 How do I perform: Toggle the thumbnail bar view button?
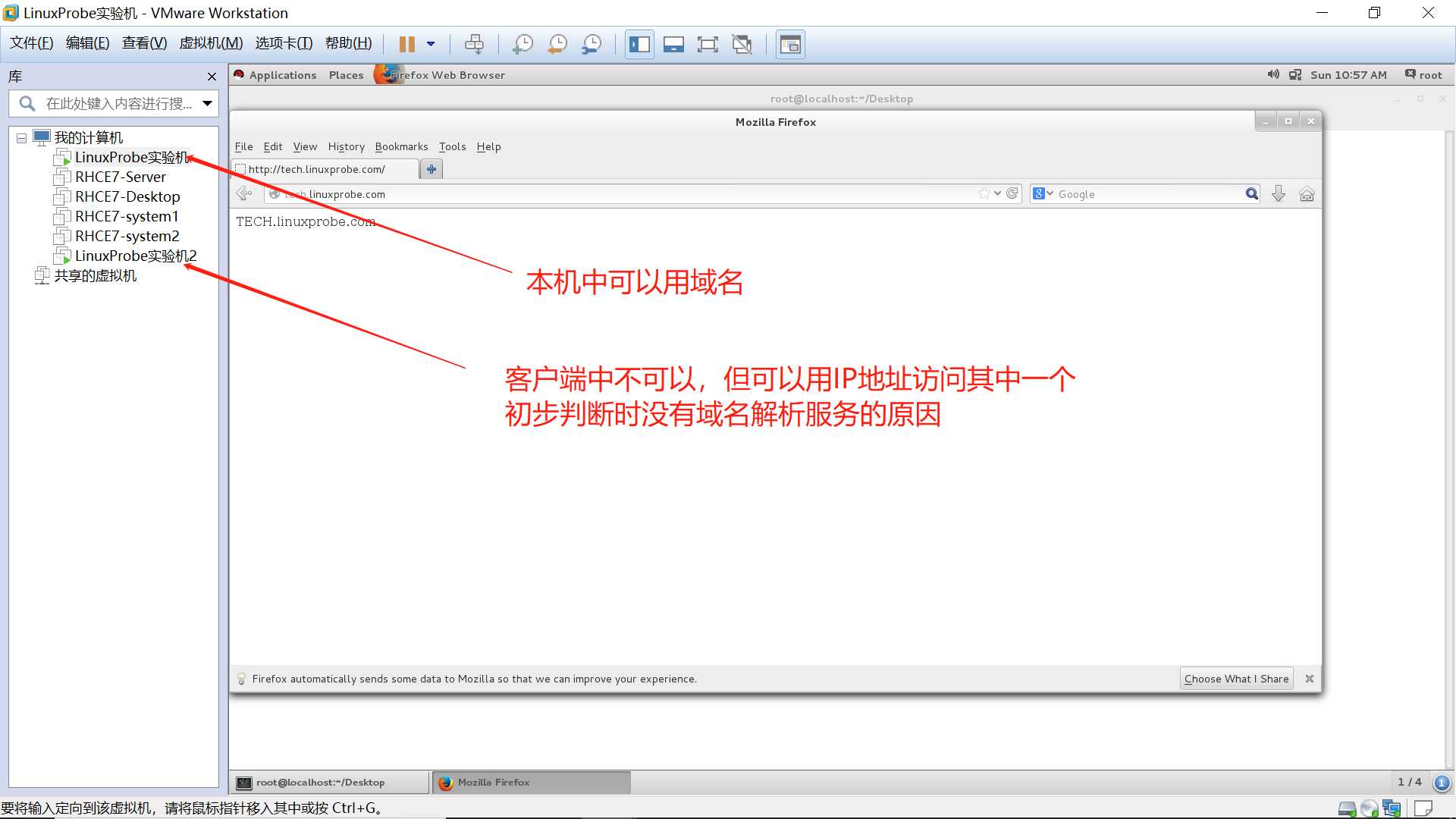pyautogui.click(x=673, y=44)
